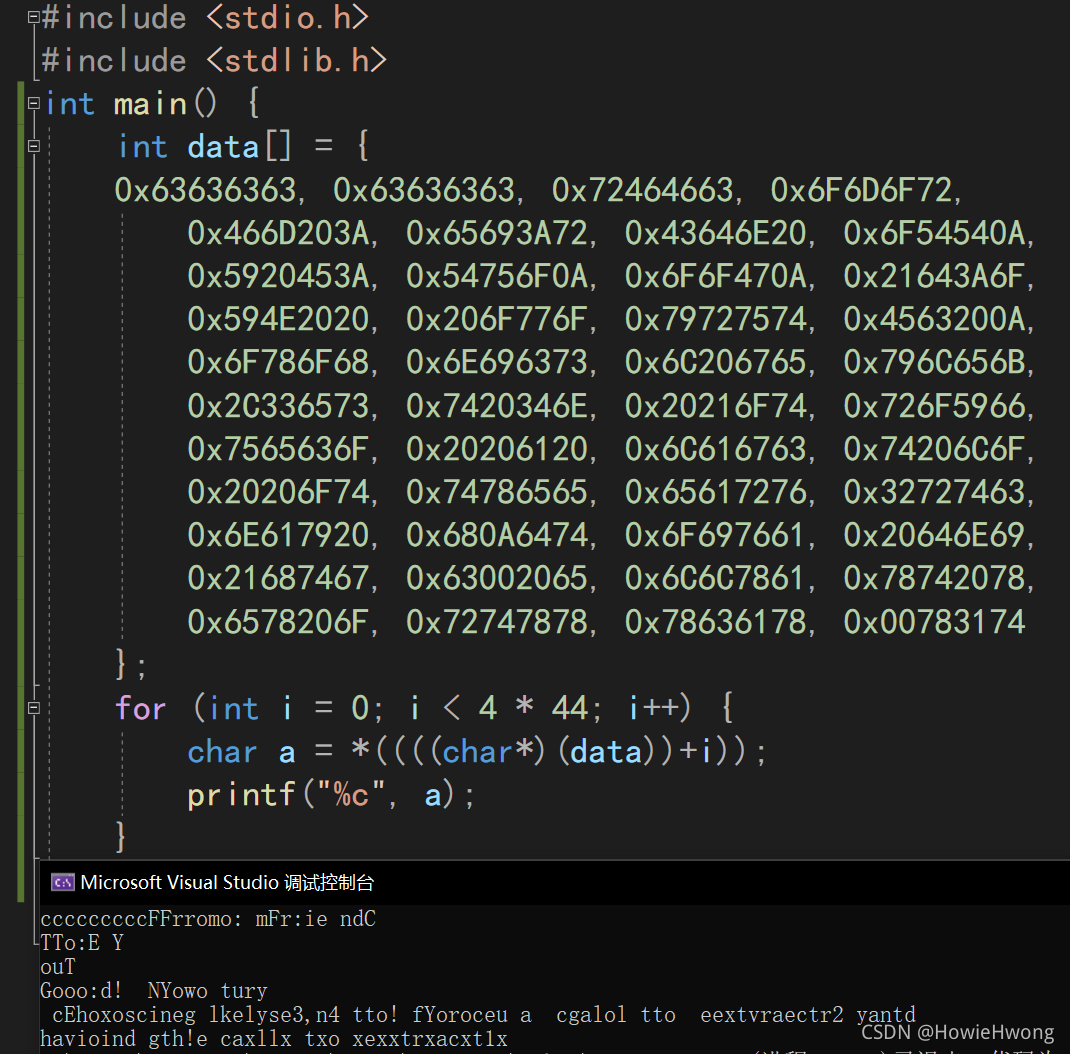The width and height of the screenshot is (1070, 1054).
Task: Select the closing brace of main
Action: (119, 836)
